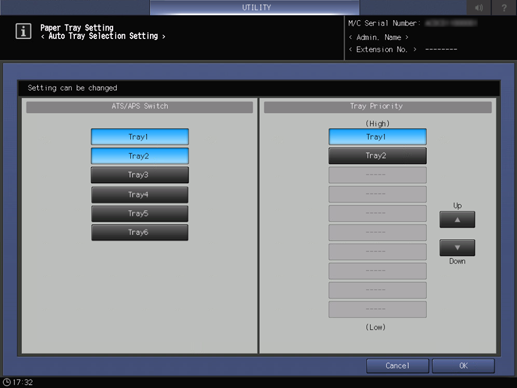517x388 pixels.
Task: Move tray priority up with Up arrow
Action: [457, 220]
